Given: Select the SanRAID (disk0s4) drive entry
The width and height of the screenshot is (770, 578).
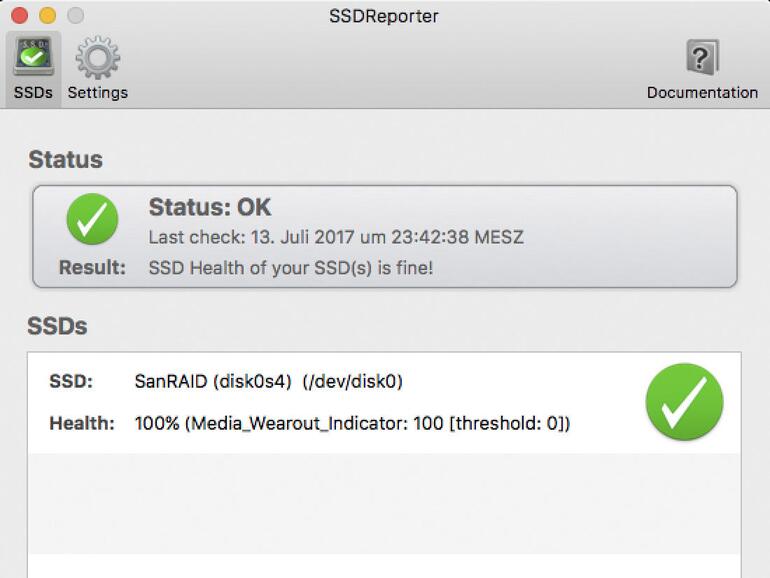Looking at the screenshot, I should 268,381.
